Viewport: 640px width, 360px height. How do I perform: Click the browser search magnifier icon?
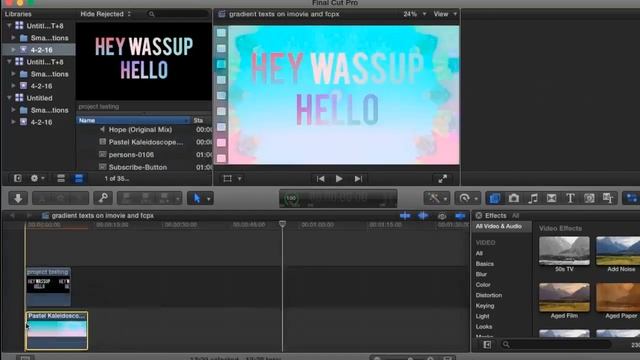coord(151,14)
